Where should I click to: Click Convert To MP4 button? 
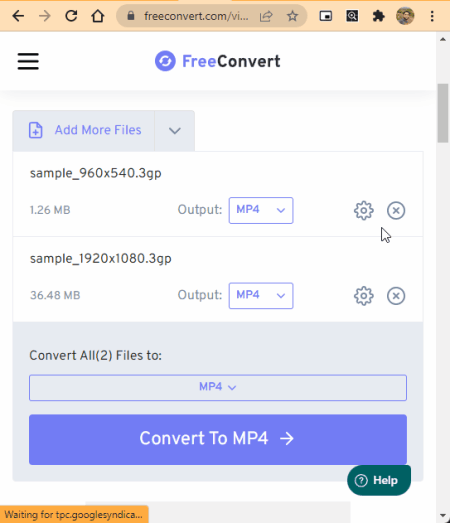coord(218,439)
